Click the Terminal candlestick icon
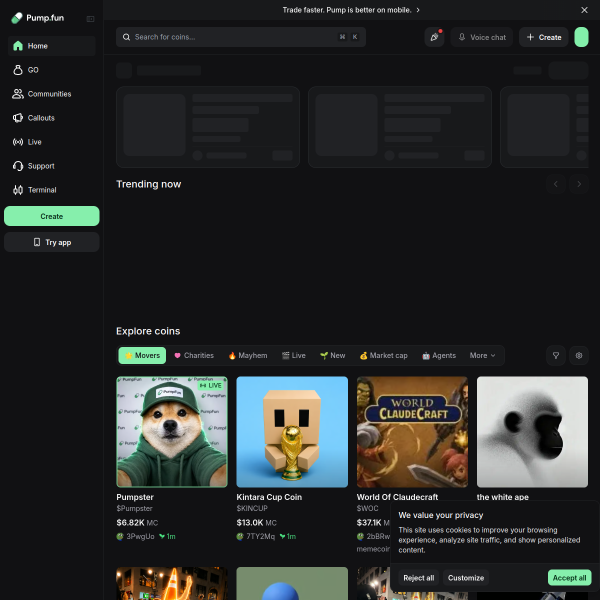Screen dimensions: 600x600 click(18, 190)
